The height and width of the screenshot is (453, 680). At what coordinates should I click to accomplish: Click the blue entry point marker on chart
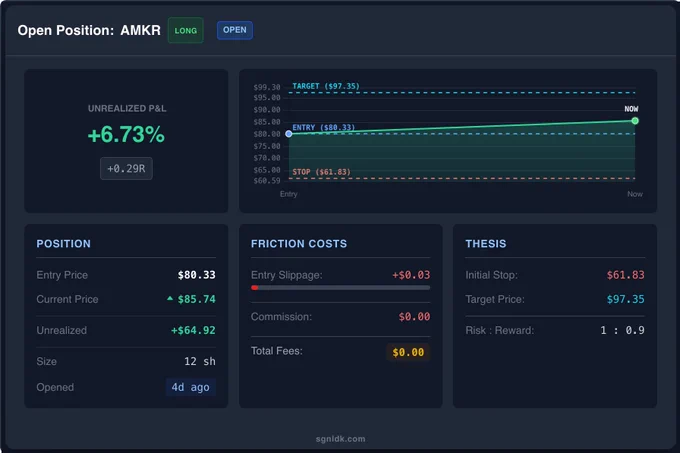pos(289,134)
